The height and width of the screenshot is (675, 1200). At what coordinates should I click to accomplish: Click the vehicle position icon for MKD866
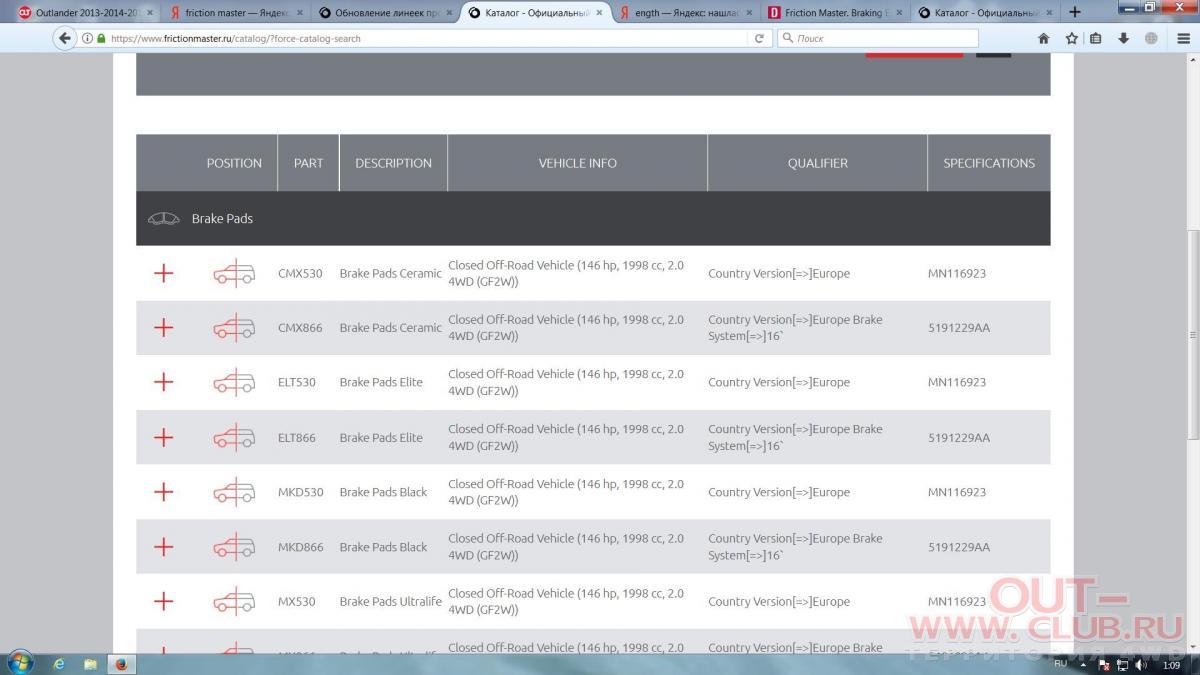pos(234,547)
